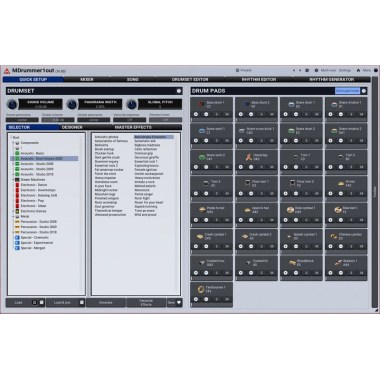Viewport: 380px width, 380px height.
Task: Toggle the Drum pad mode button
Action: click(x=347, y=91)
